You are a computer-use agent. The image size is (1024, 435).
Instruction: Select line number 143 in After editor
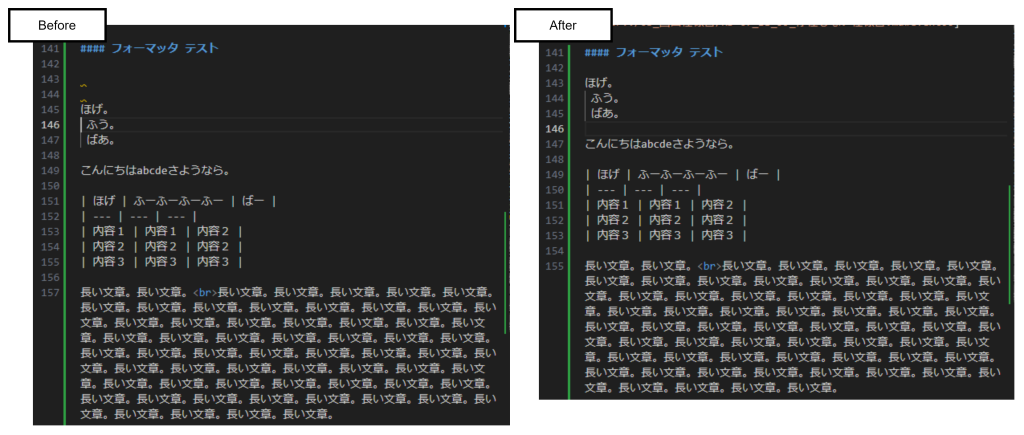coord(554,83)
